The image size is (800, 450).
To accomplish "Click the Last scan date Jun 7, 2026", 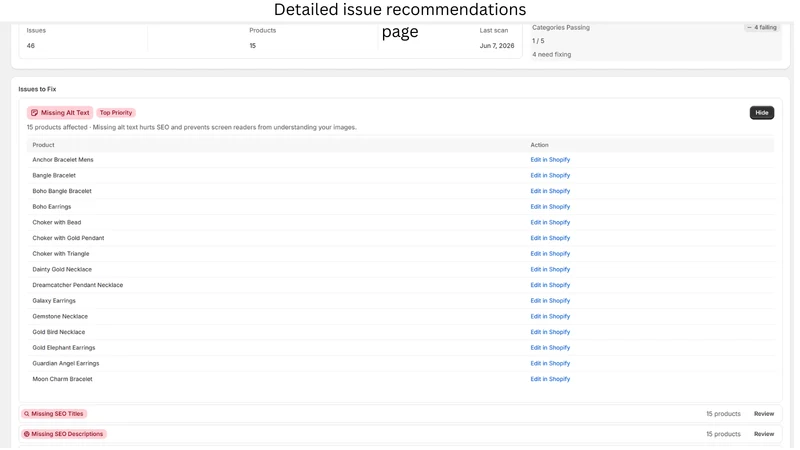I will pos(496,46).
